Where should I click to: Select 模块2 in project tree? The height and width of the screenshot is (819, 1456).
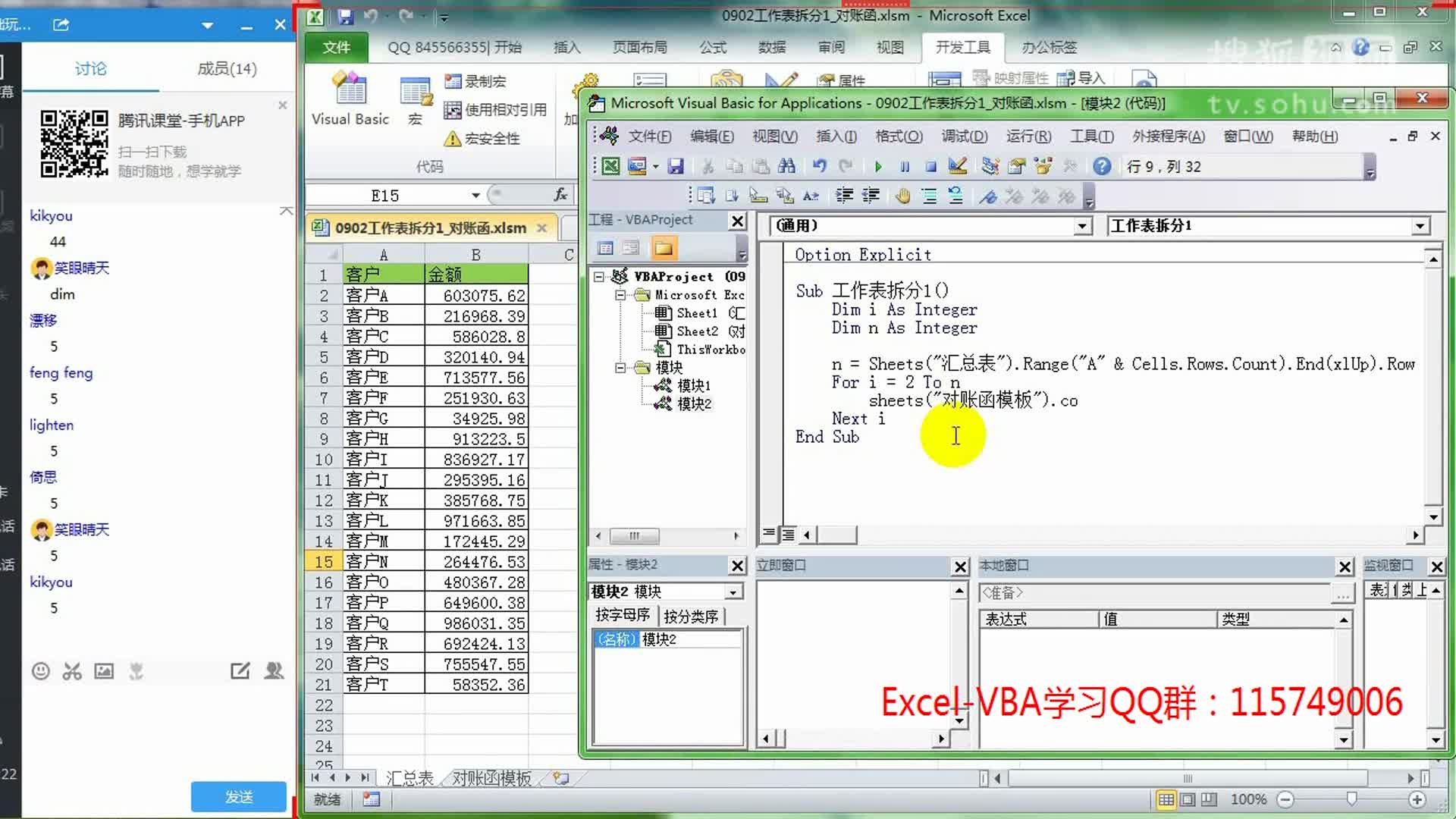coord(694,403)
